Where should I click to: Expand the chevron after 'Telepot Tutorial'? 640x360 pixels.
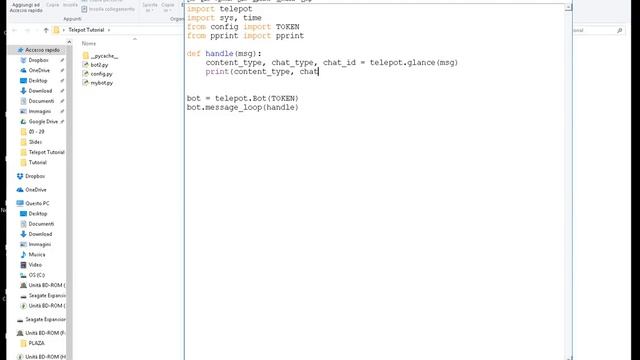[109, 30]
